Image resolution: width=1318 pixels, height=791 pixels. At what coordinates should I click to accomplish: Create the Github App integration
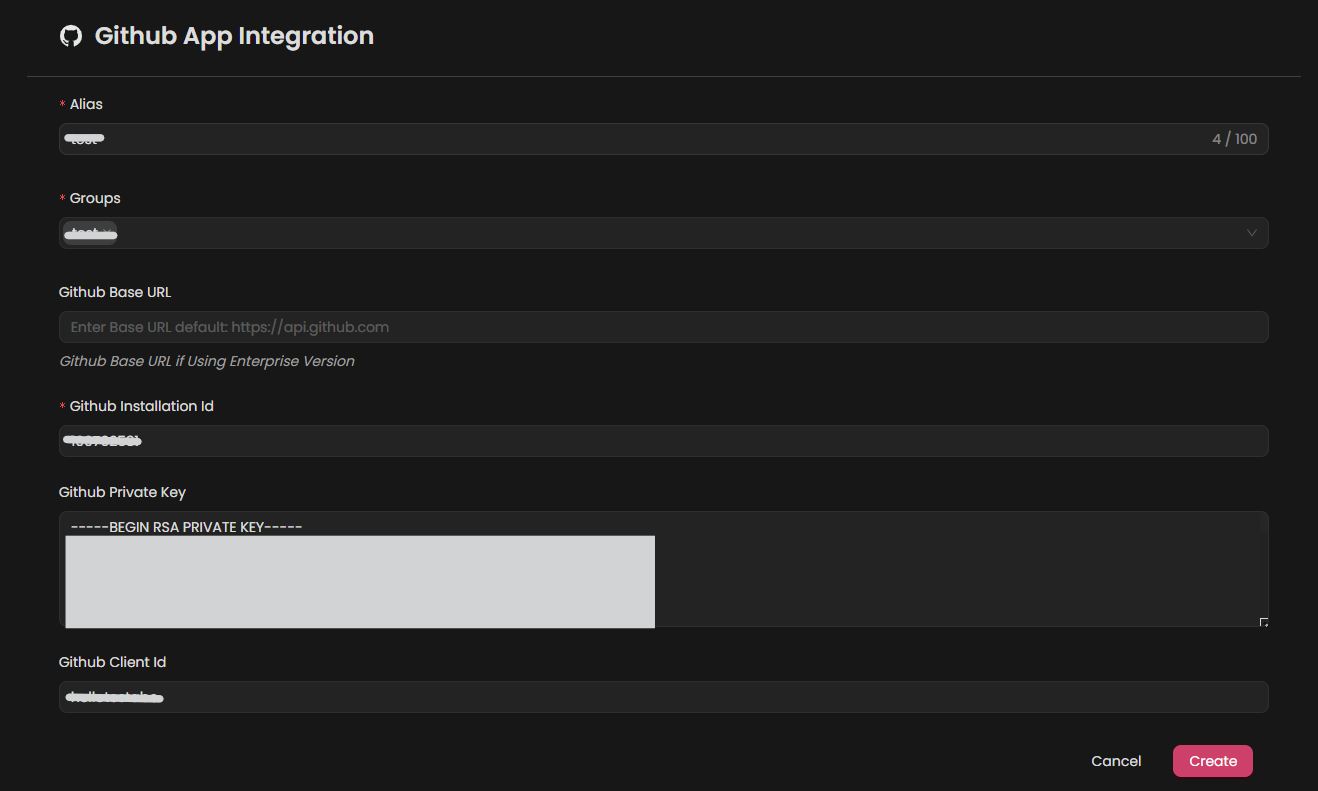(1212, 761)
